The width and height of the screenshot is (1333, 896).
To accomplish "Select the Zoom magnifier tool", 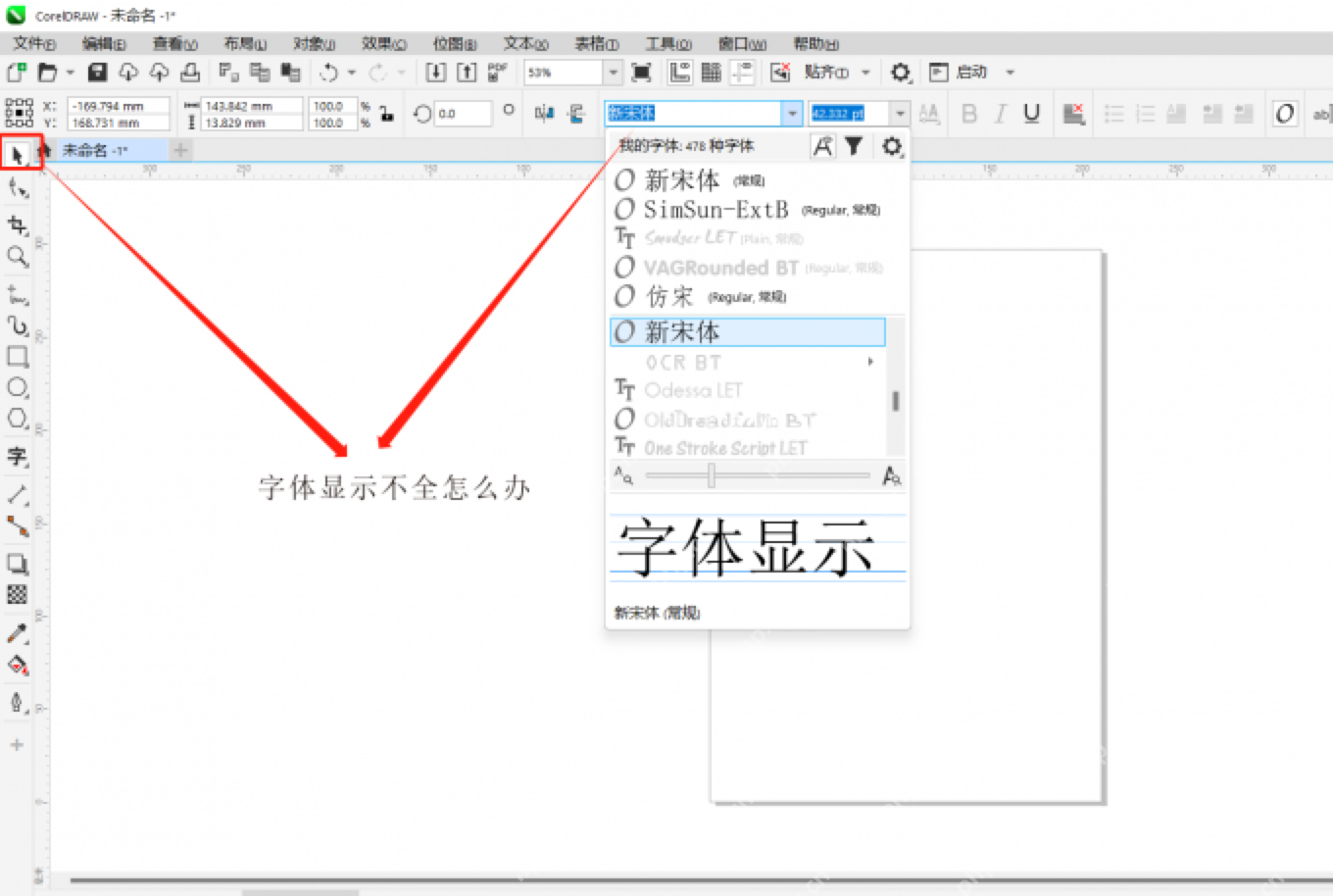I will point(18,257).
